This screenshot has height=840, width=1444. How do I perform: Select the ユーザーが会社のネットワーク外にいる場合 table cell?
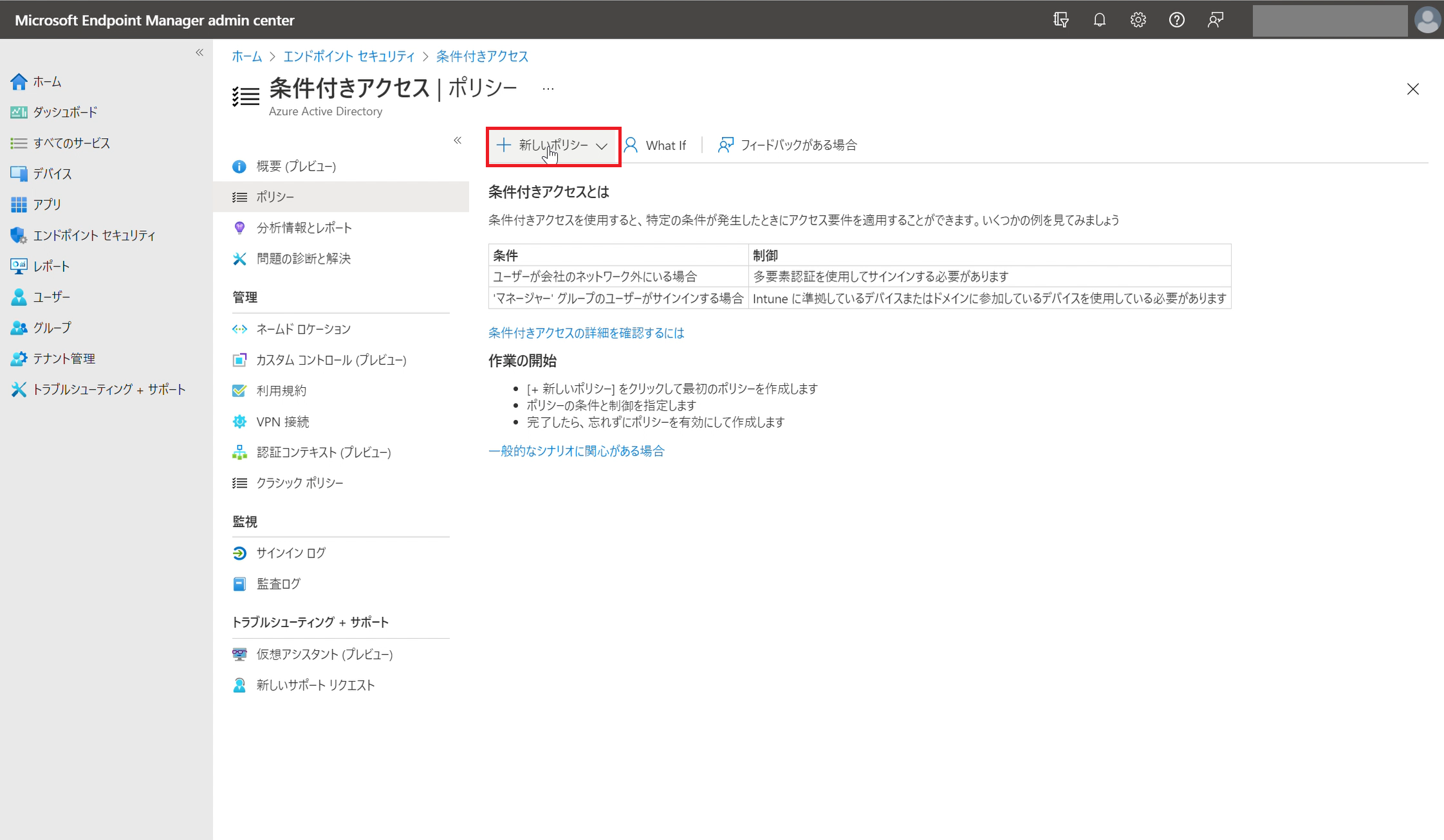pos(618,277)
